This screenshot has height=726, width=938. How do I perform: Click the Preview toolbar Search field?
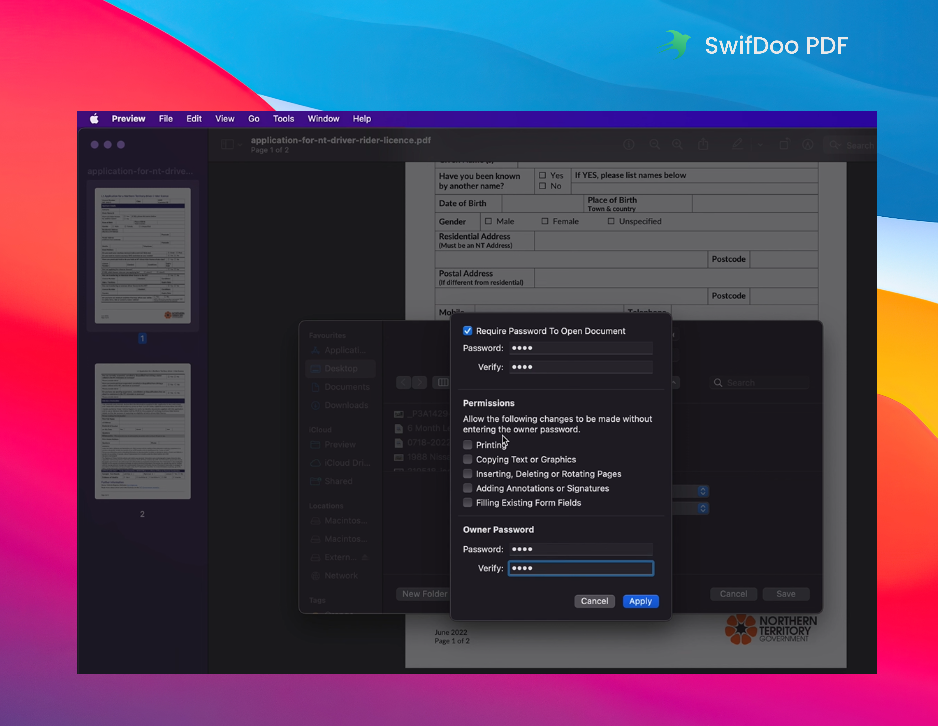point(852,145)
